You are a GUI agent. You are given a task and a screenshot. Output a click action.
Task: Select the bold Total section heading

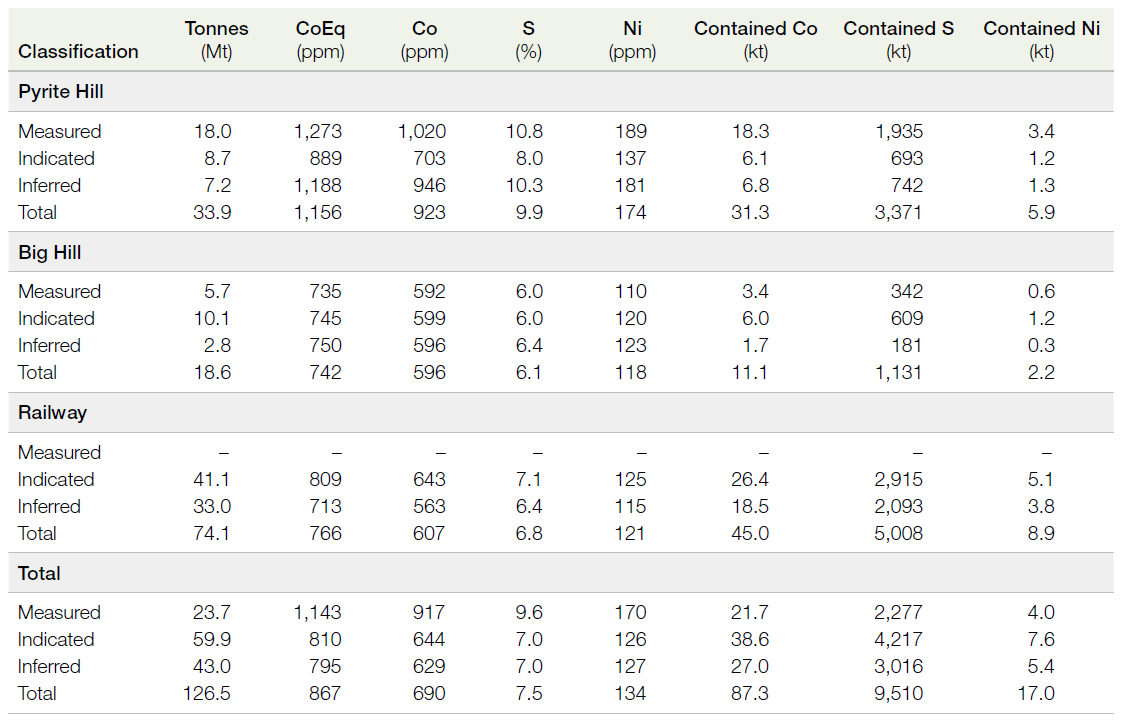(x=39, y=574)
